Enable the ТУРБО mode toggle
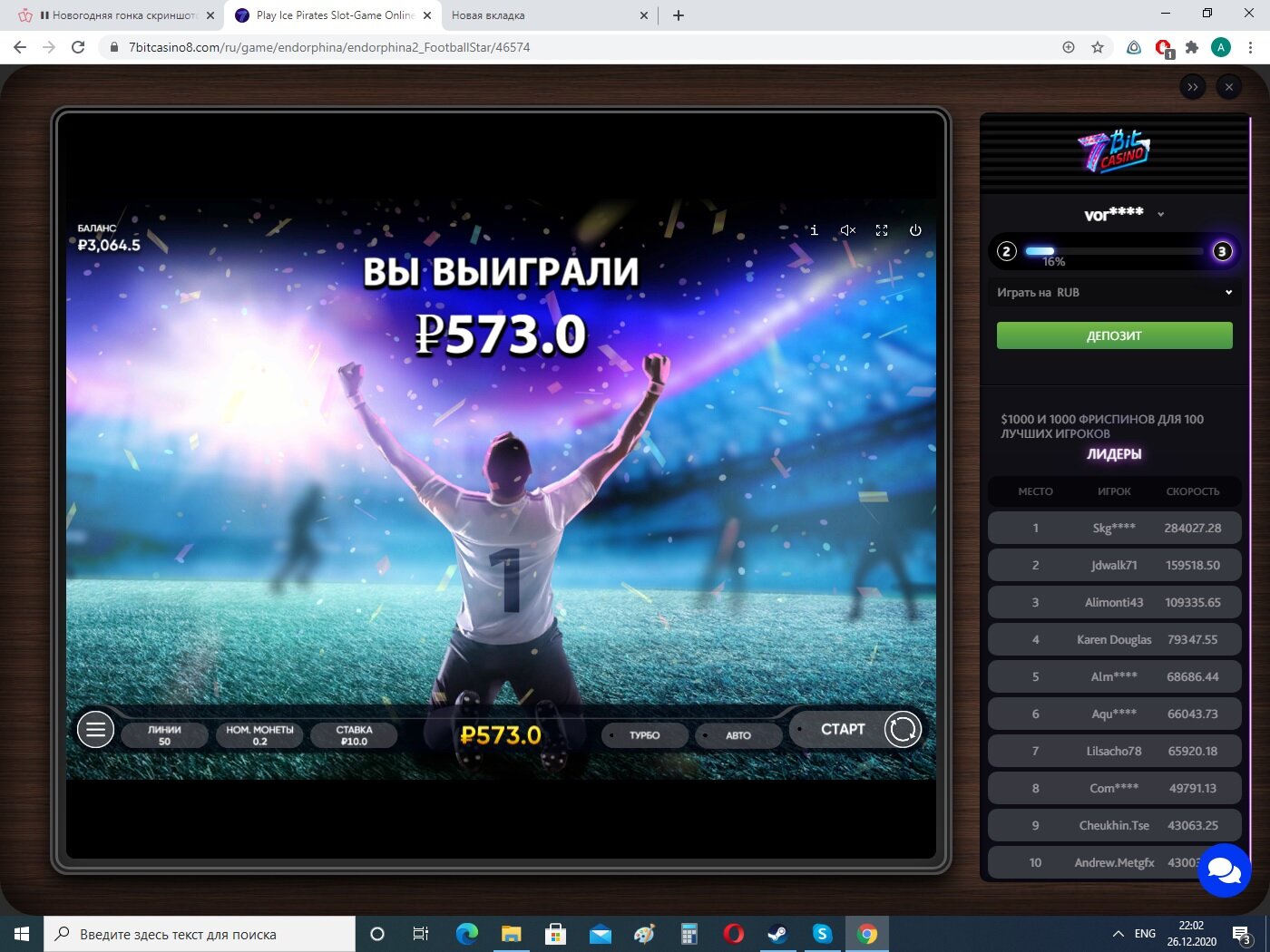Image resolution: width=1270 pixels, height=952 pixels. tap(644, 735)
